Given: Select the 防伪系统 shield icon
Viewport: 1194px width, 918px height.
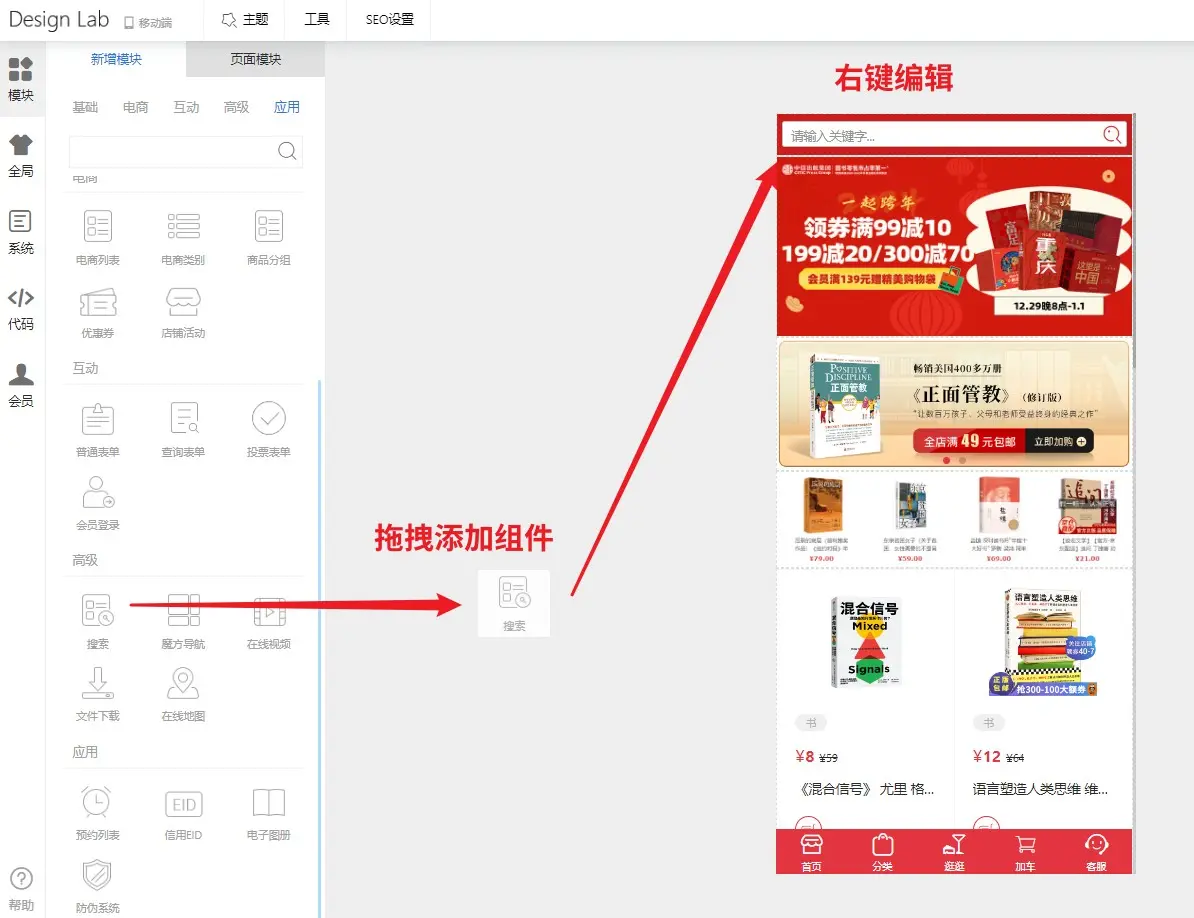Looking at the screenshot, I should click(x=98, y=876).
